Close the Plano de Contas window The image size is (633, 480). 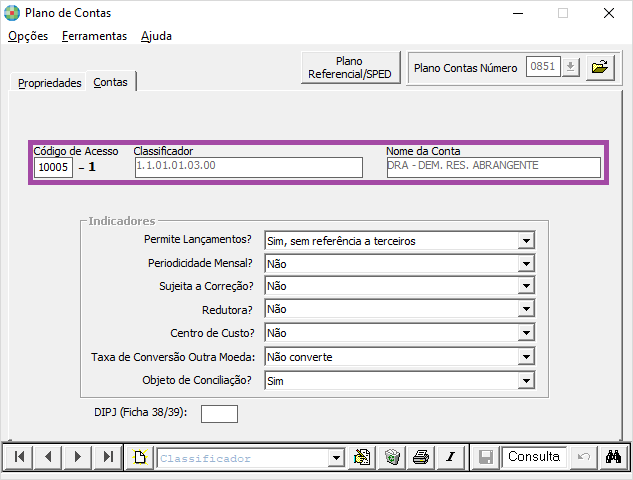pos(609,13)
